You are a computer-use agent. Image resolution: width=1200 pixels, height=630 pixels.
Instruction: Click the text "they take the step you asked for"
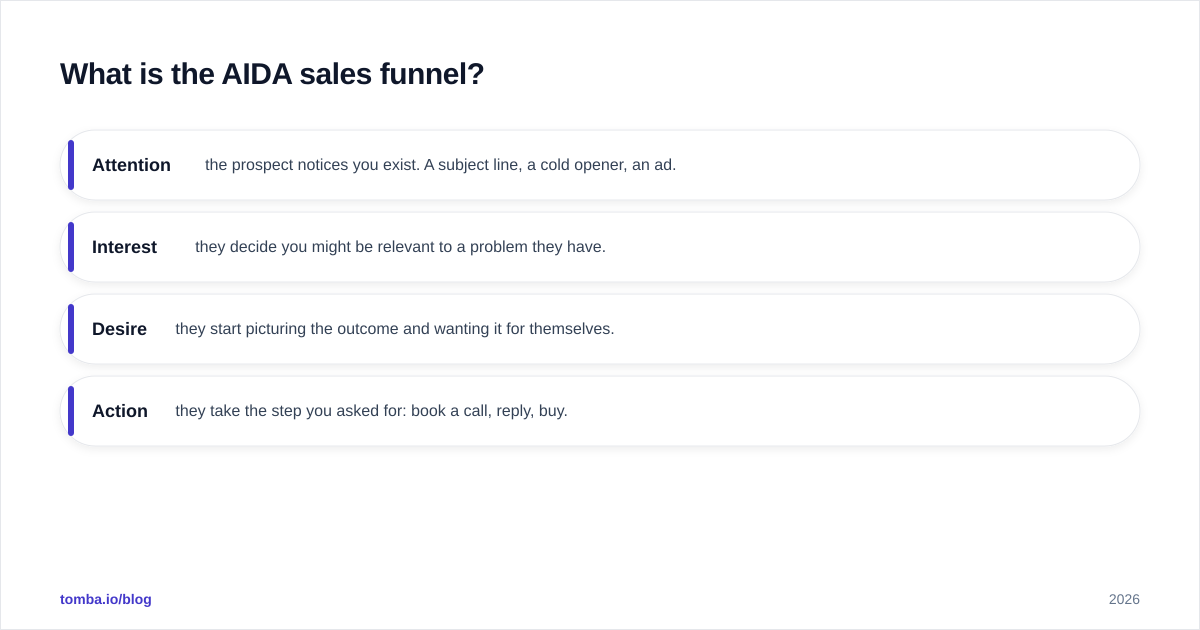click(289, 411)
